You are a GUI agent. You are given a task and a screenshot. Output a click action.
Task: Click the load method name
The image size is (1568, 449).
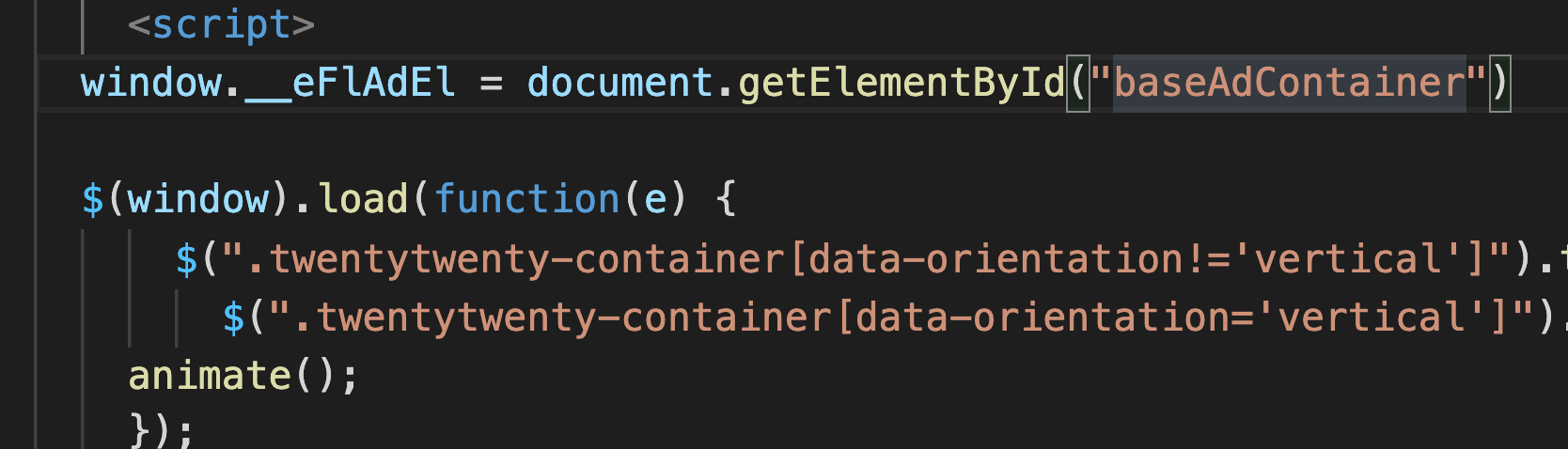tap(362, 199)
